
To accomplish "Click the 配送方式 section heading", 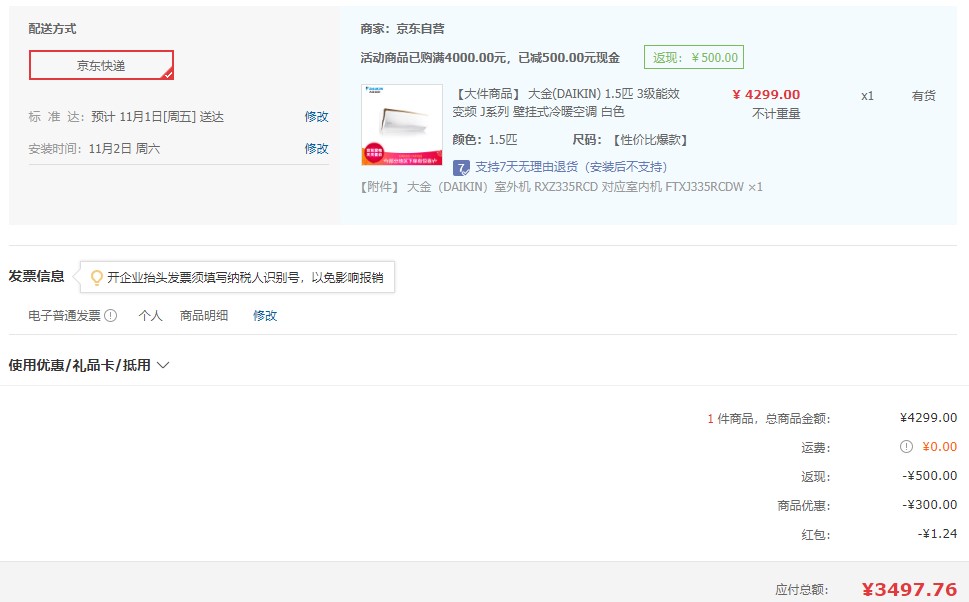I will (x=53, y=28).
